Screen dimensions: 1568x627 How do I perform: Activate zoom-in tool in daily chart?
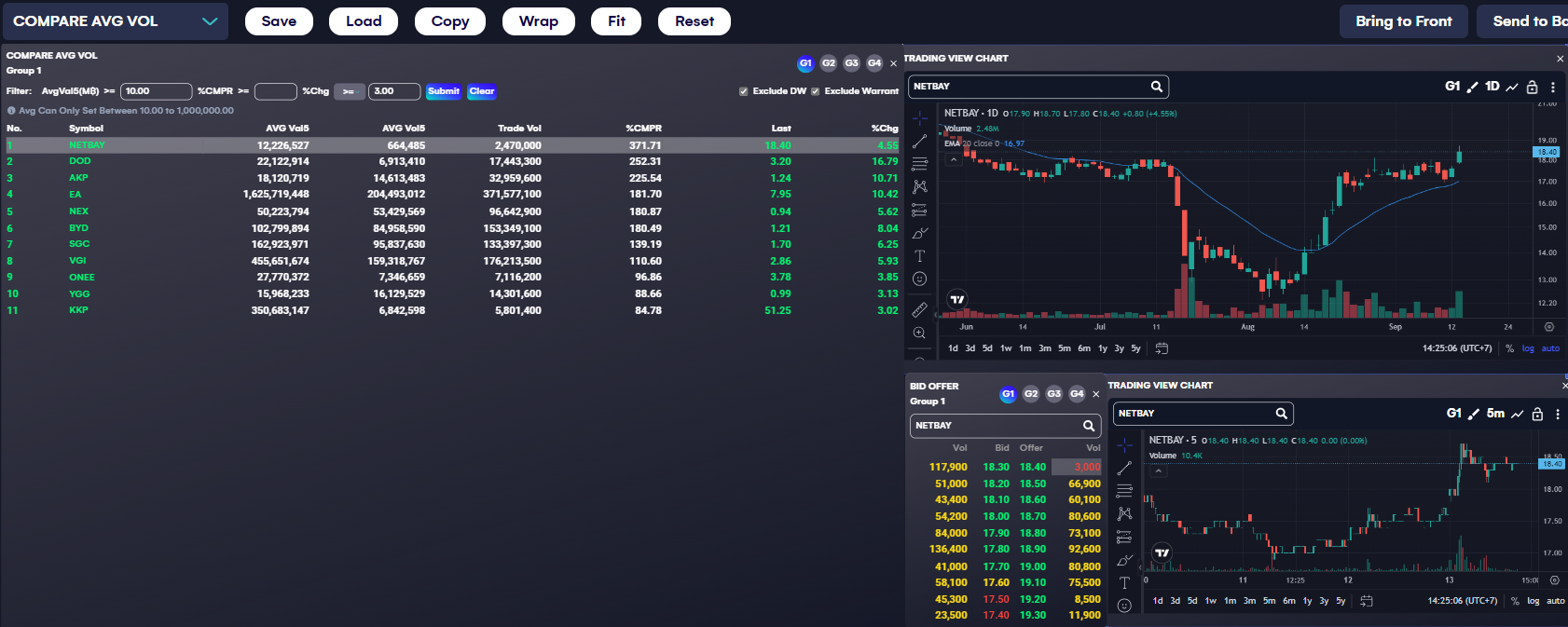[919, 333]
